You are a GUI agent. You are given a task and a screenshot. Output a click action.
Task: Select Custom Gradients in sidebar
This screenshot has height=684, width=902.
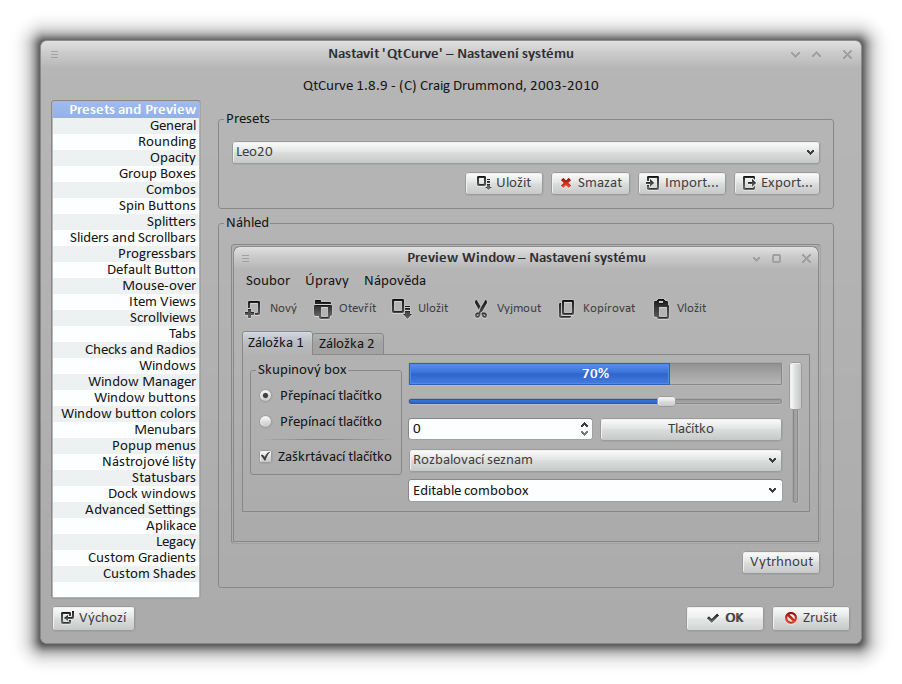[126, 558]
